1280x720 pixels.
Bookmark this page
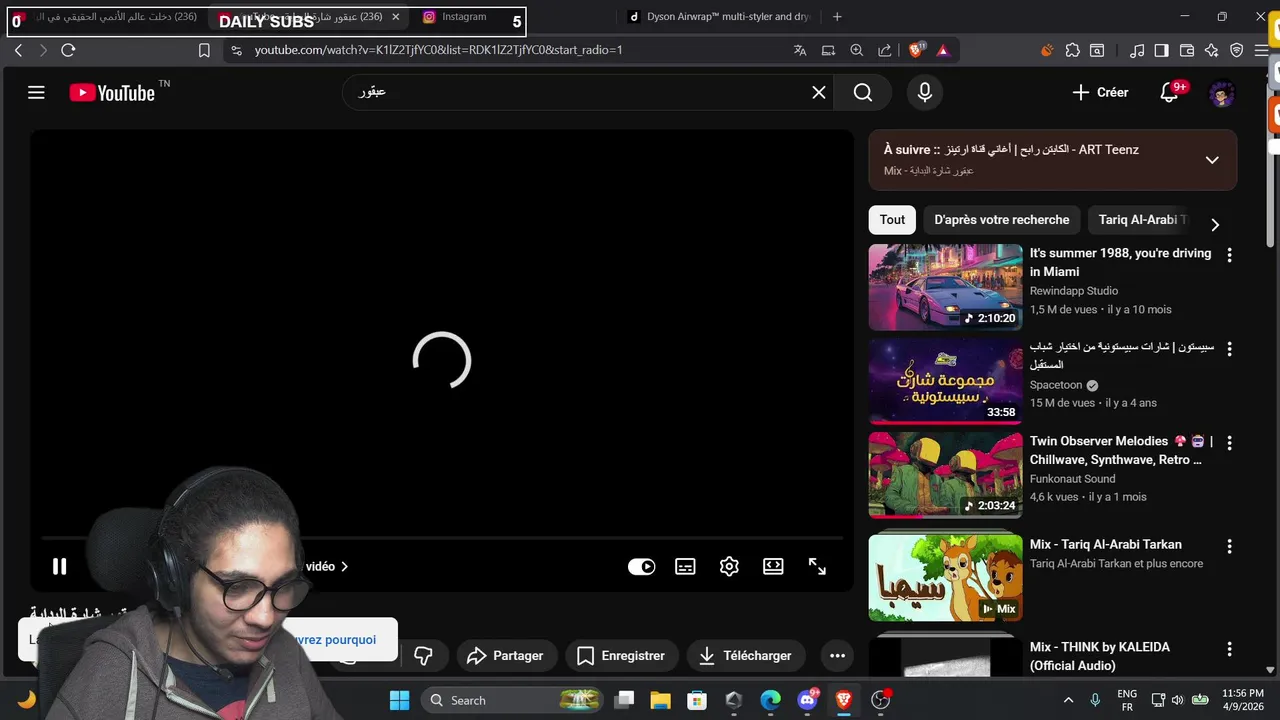[204, 50]
